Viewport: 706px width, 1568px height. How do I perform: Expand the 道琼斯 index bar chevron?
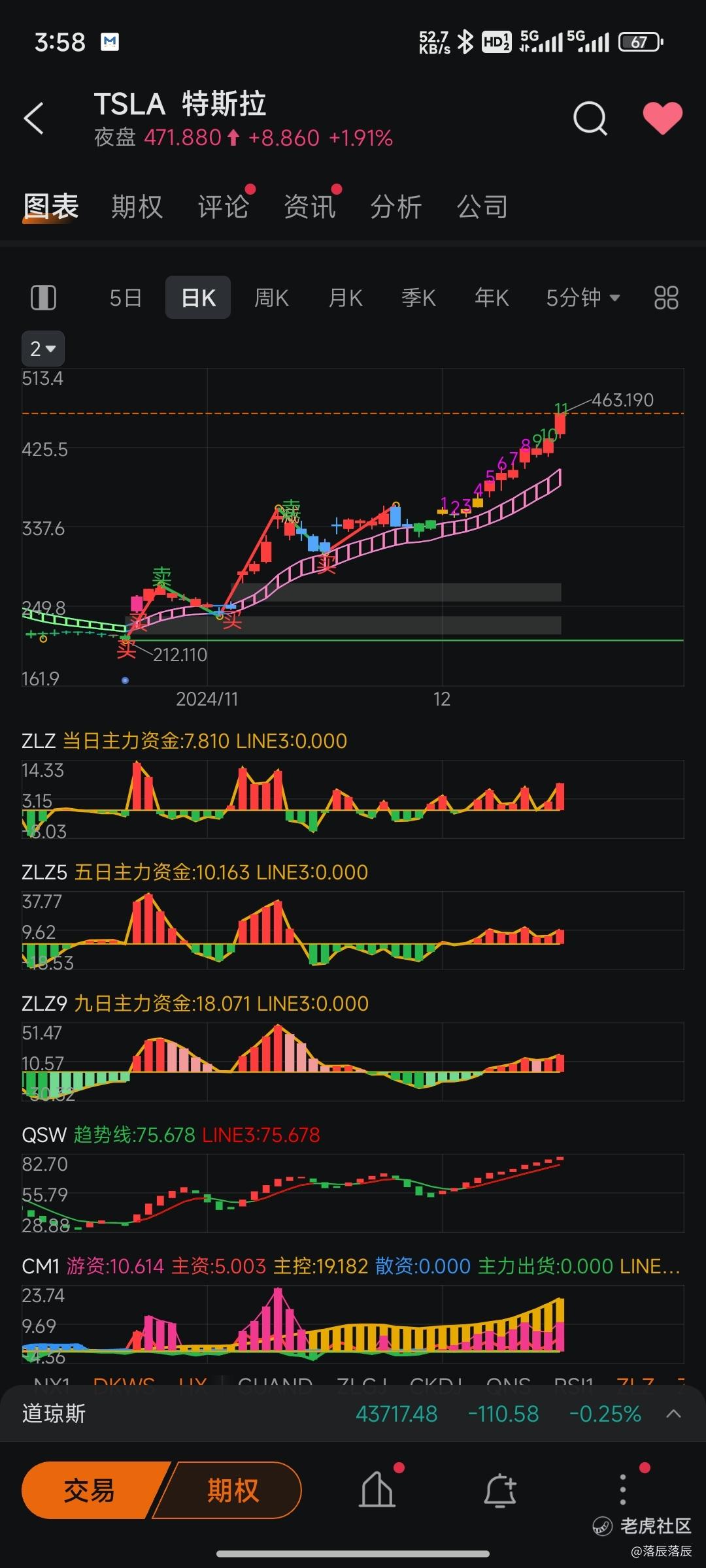[673, 1414]
